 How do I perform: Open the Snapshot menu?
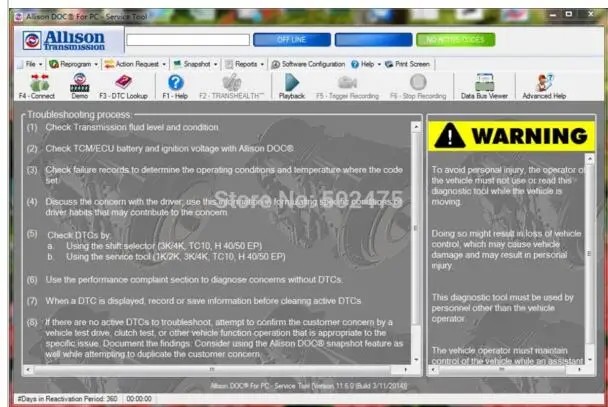pyautogui.click(x=195, y=64)
